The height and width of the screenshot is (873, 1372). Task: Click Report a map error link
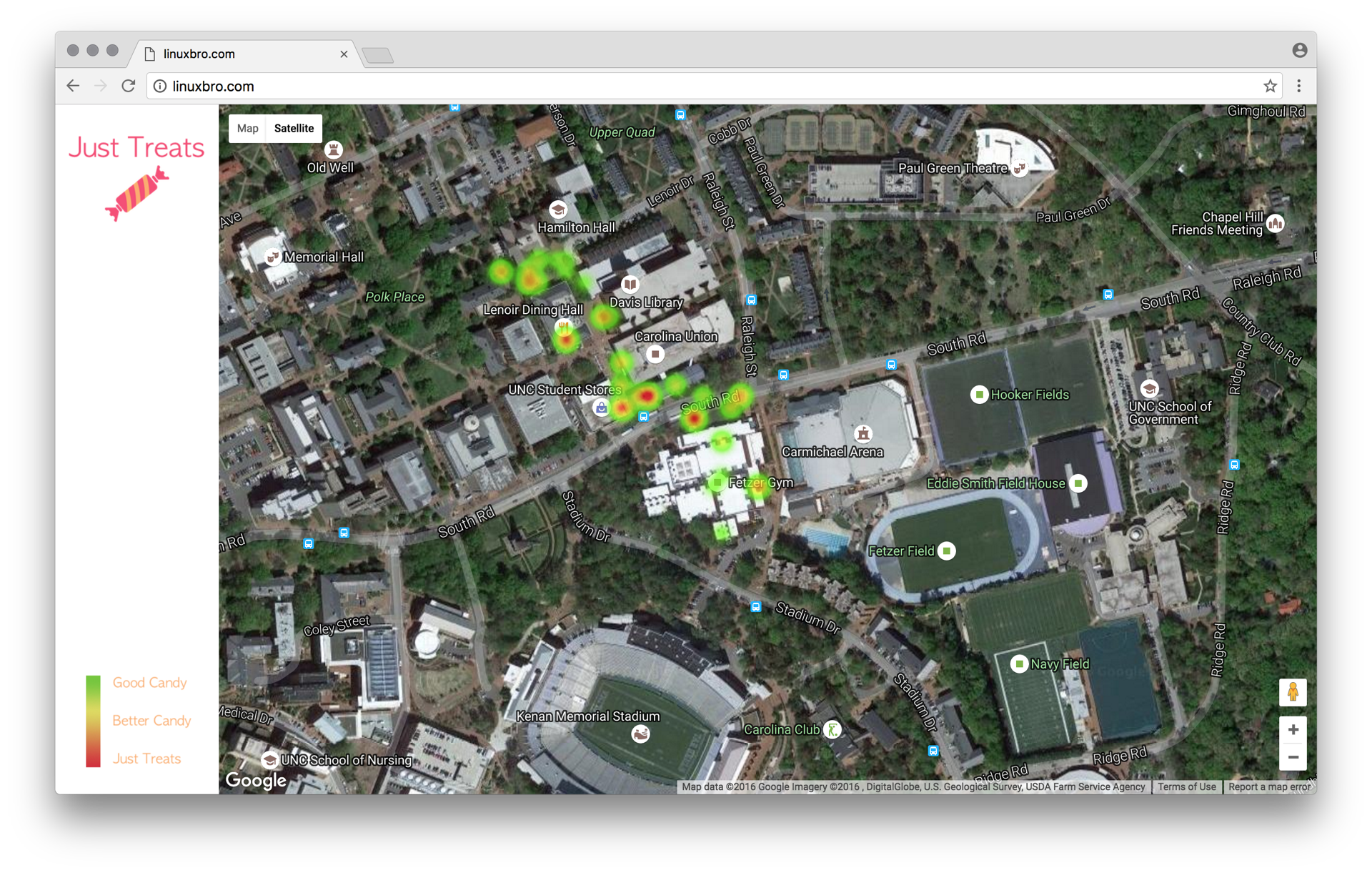[1269, 786]
